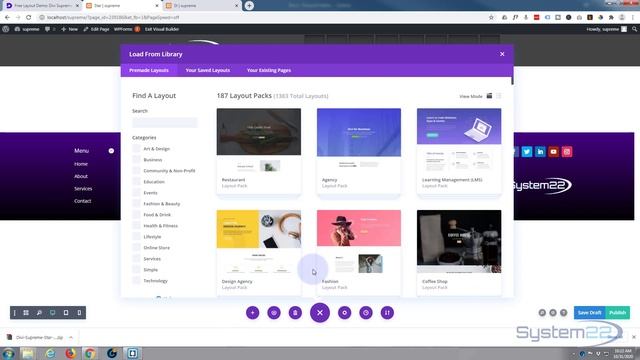Switch to Free Layout Demo browser tab
Screen dimensions: 640x360
[x=42, y=6]
